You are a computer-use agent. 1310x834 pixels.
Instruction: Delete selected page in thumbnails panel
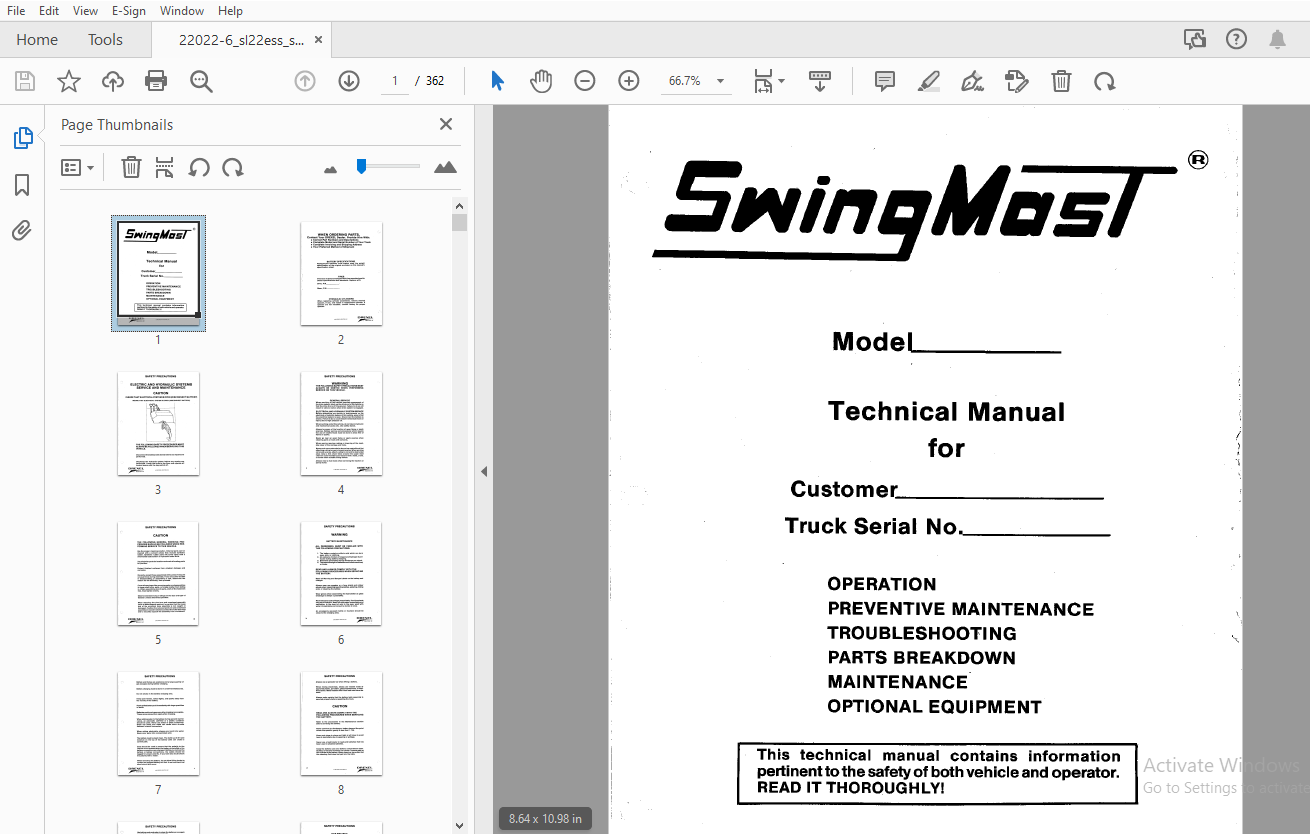(x=131, y=167)
